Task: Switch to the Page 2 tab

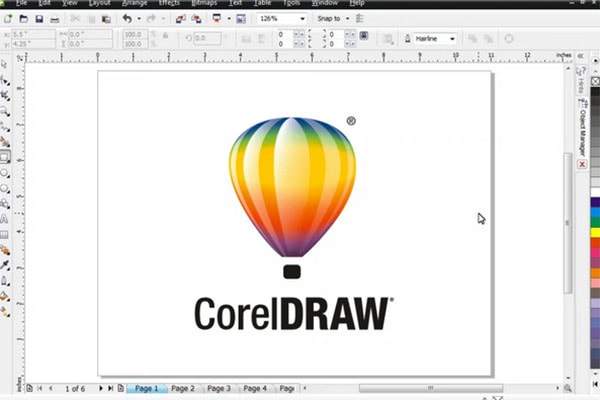Action: [x=183, y=389]
